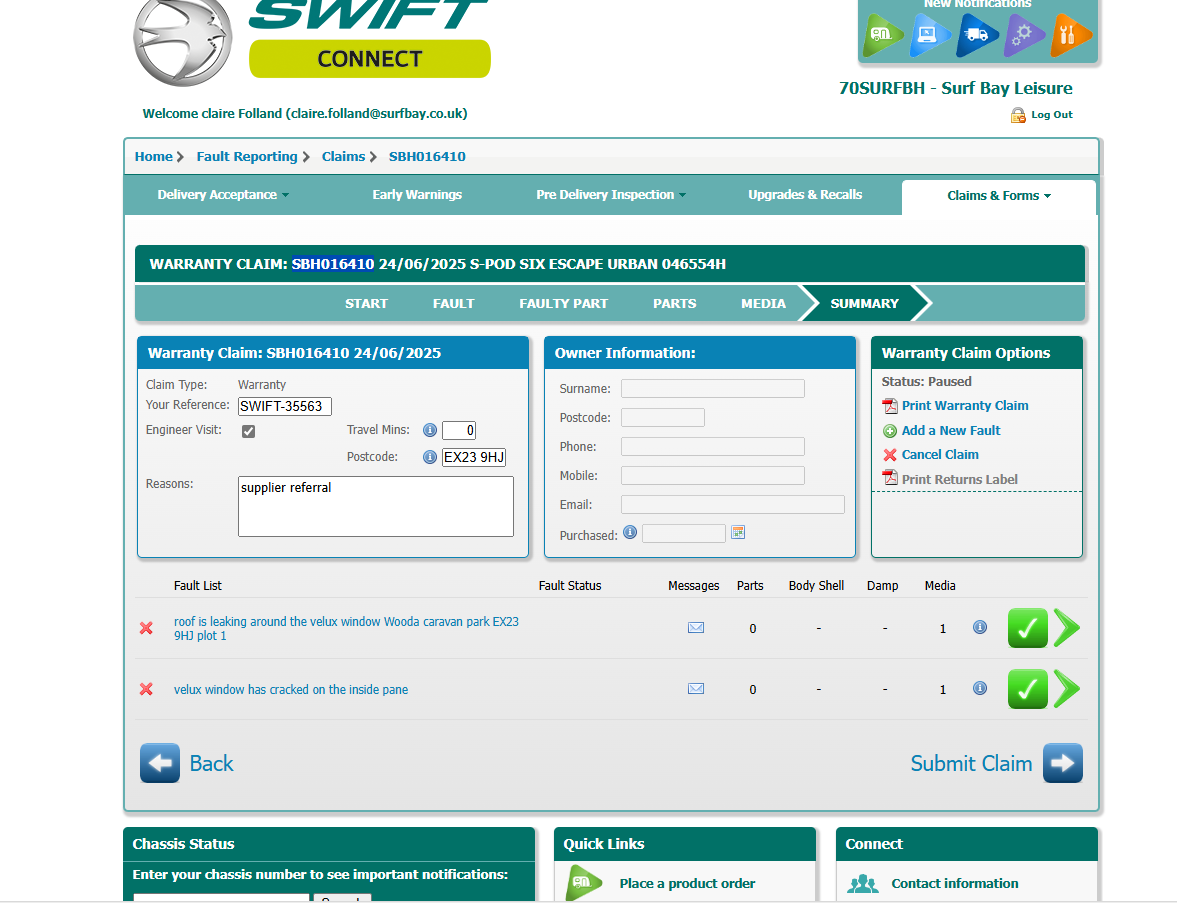Viewport: 1177px width, 903px height.
Task: Click the light blue laptop notification icon
Action: click(x=929, y=35)
